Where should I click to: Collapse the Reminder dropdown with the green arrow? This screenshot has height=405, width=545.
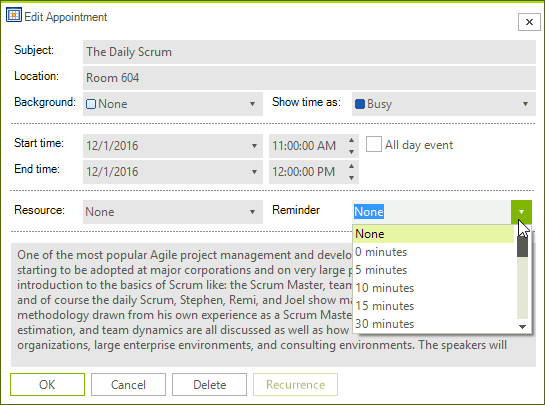coord(521,212)
